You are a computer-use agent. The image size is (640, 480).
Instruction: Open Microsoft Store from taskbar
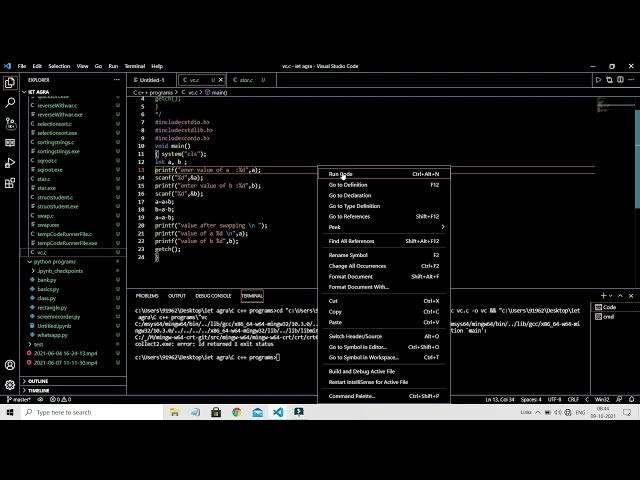tap(216, 412)
